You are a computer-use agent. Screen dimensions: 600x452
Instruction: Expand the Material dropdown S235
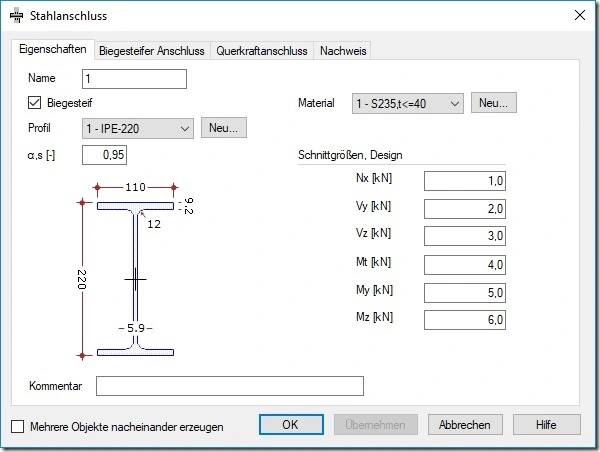coord(408,103)
